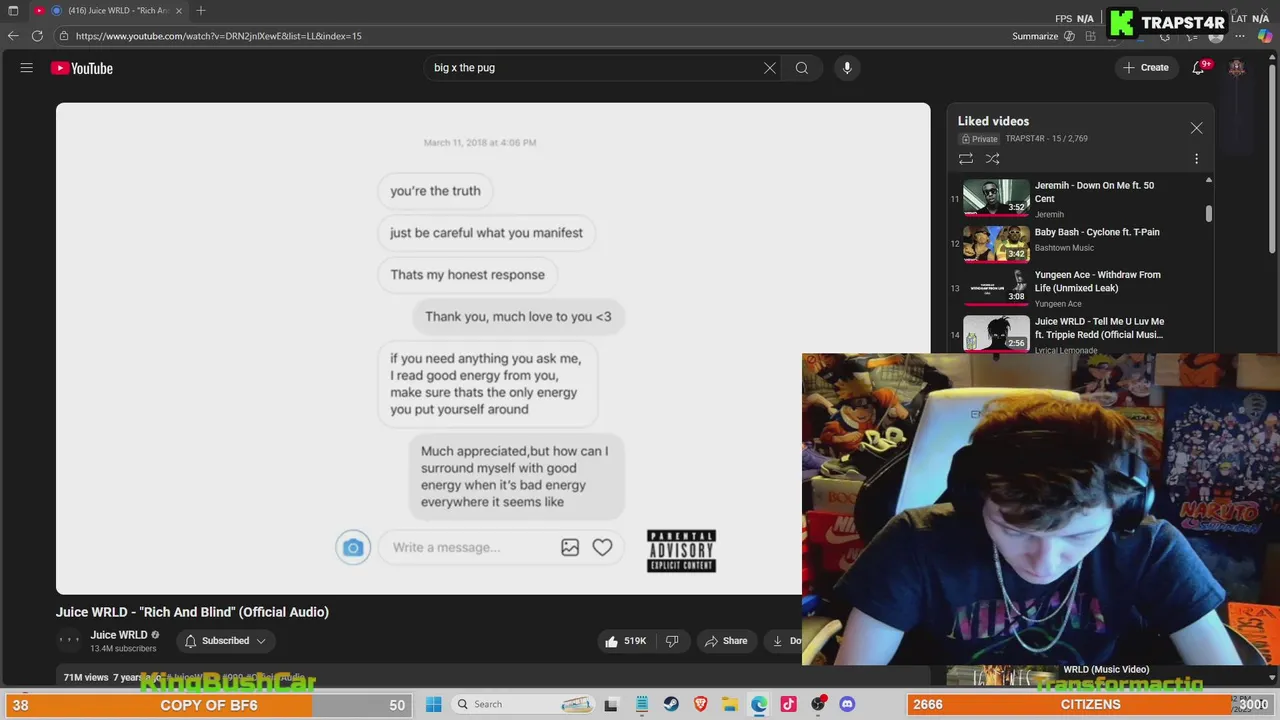This screenshot has width=1280, height=720.
Task: Play Yungeen Ace Withdraw From Life thumbnail
Action: [x=996, y=286]
